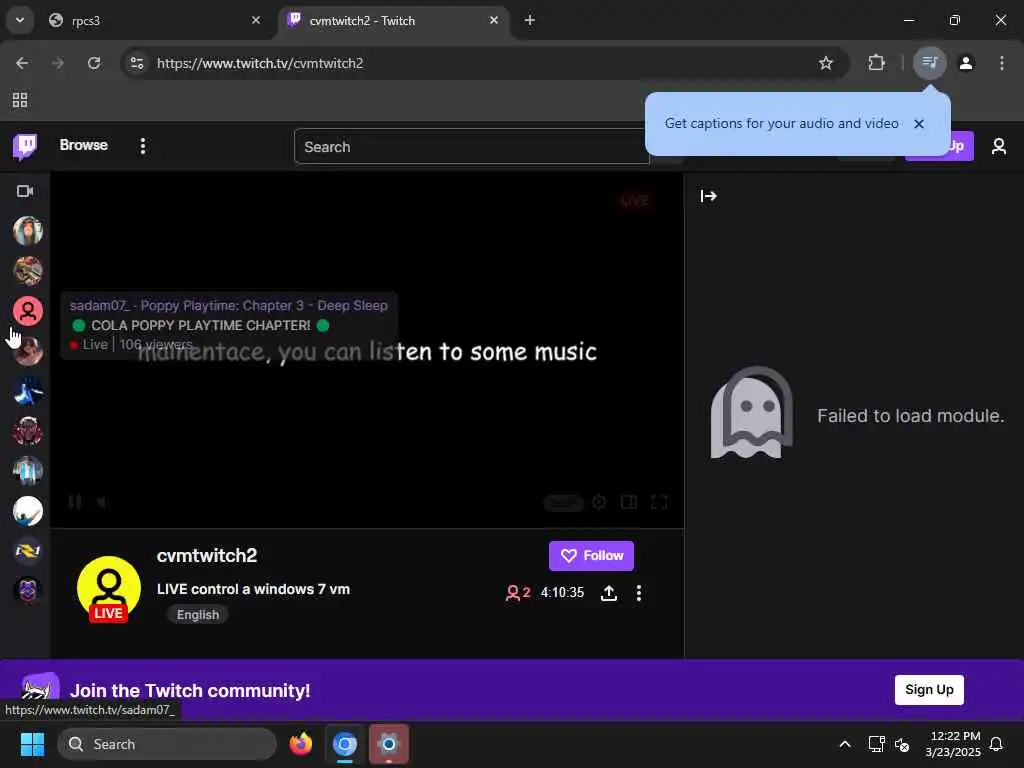
Task: Open the white round avatar channel in the sidebar
Action: pos(28,511)
